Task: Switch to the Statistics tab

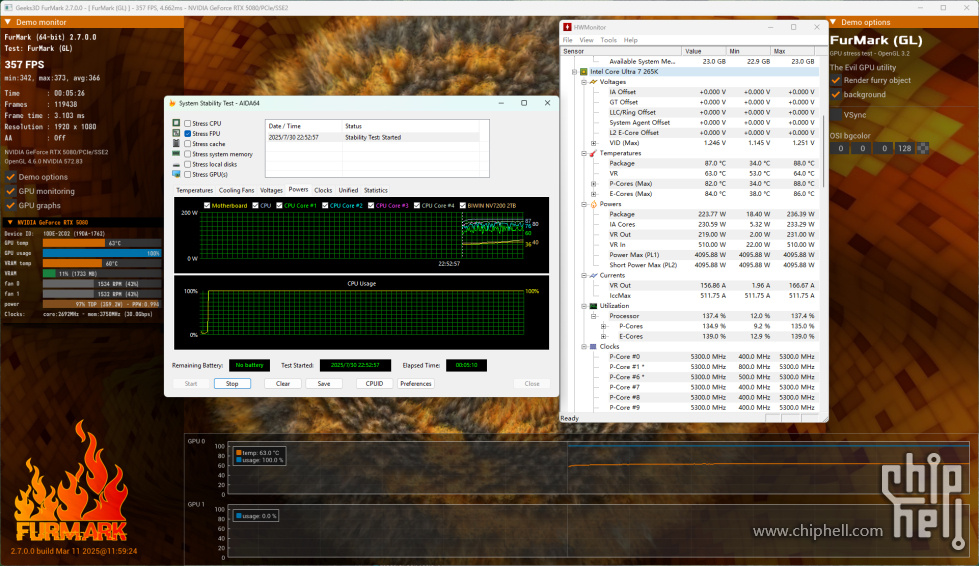Action: 376,190
